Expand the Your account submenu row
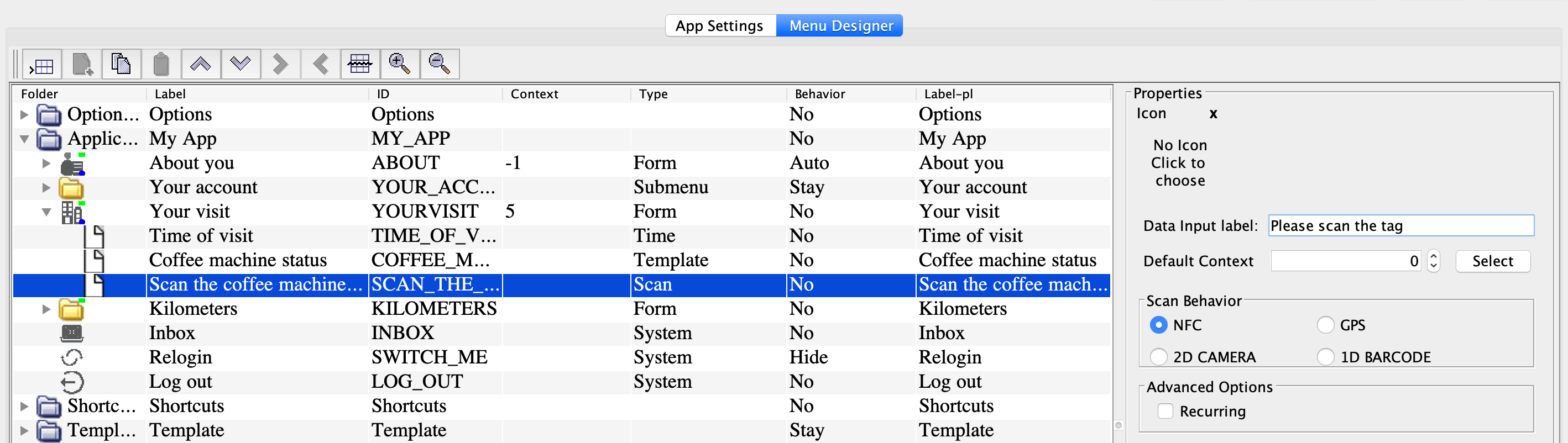The width and height of the screenshot is (1568, 443). pyautogui.click(x=46, y=187)
